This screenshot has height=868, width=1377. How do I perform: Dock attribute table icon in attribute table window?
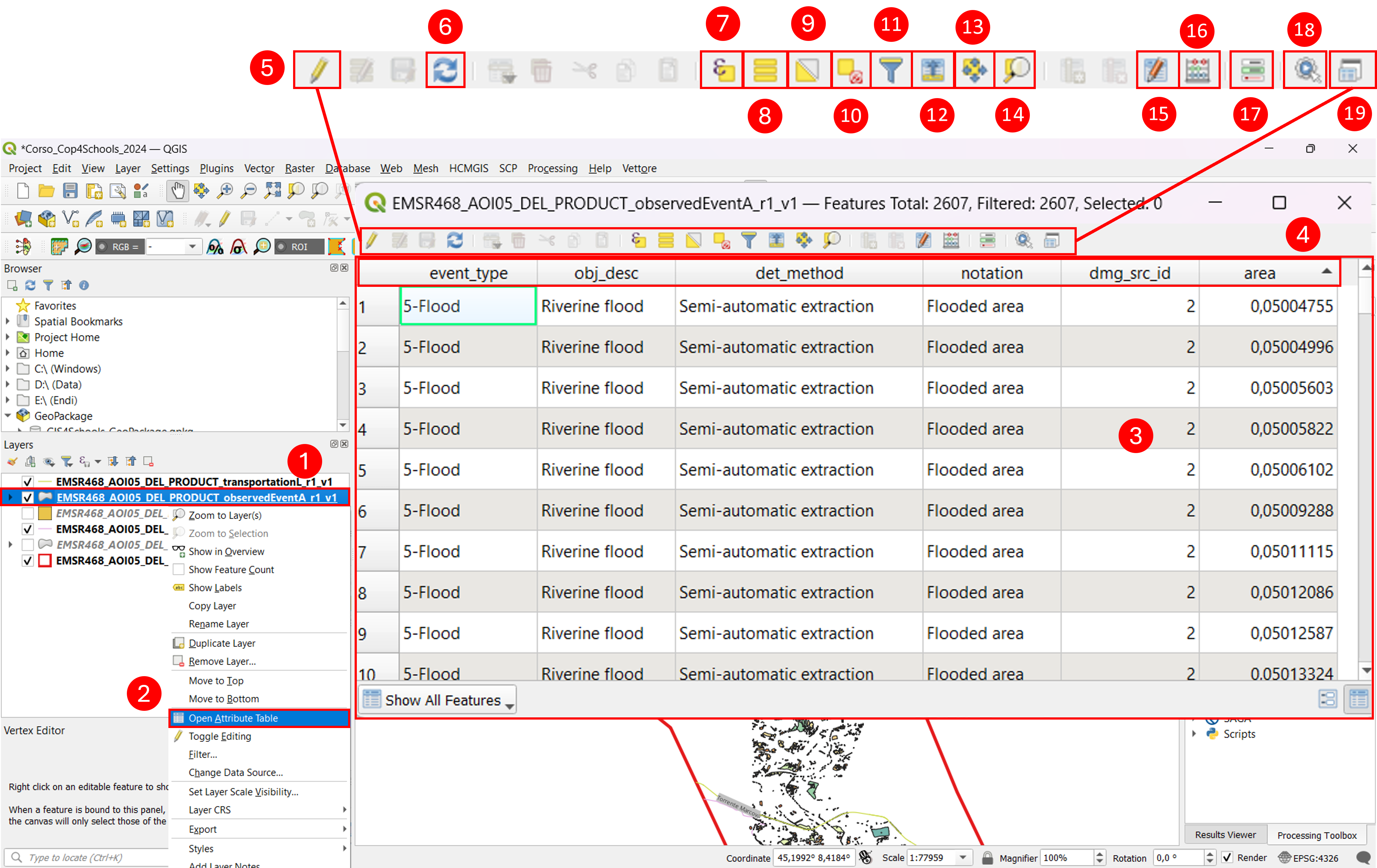pyautogui.click(x=1052, y=240)
